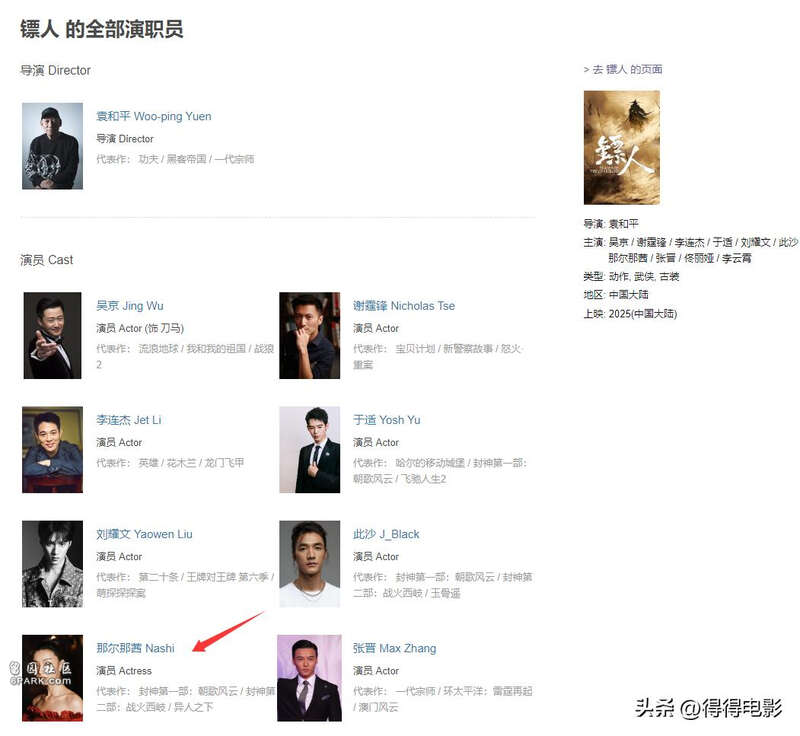Open the Nashi actress link

(135, 649)
